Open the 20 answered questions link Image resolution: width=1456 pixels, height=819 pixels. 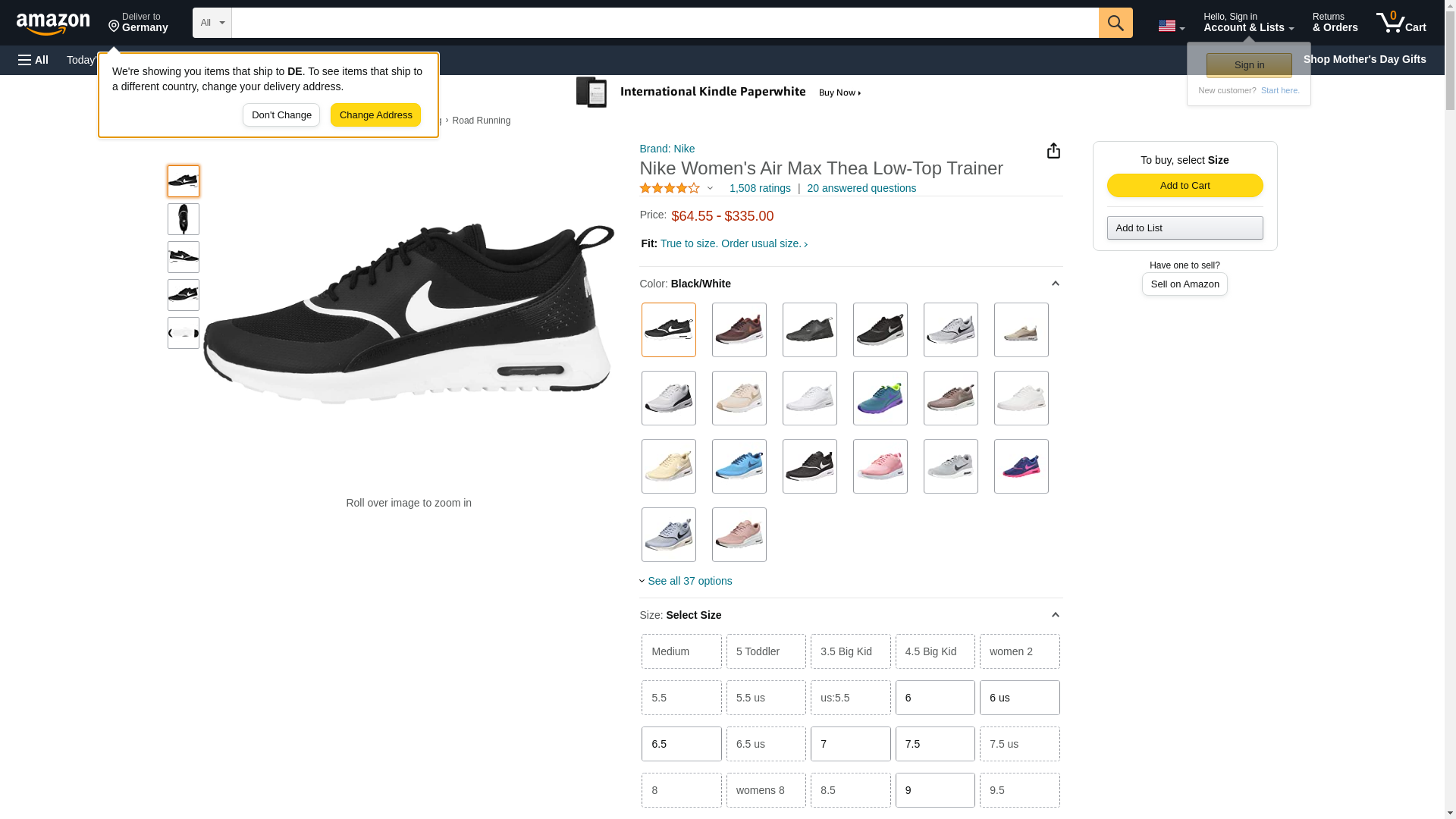pos(861,188)
